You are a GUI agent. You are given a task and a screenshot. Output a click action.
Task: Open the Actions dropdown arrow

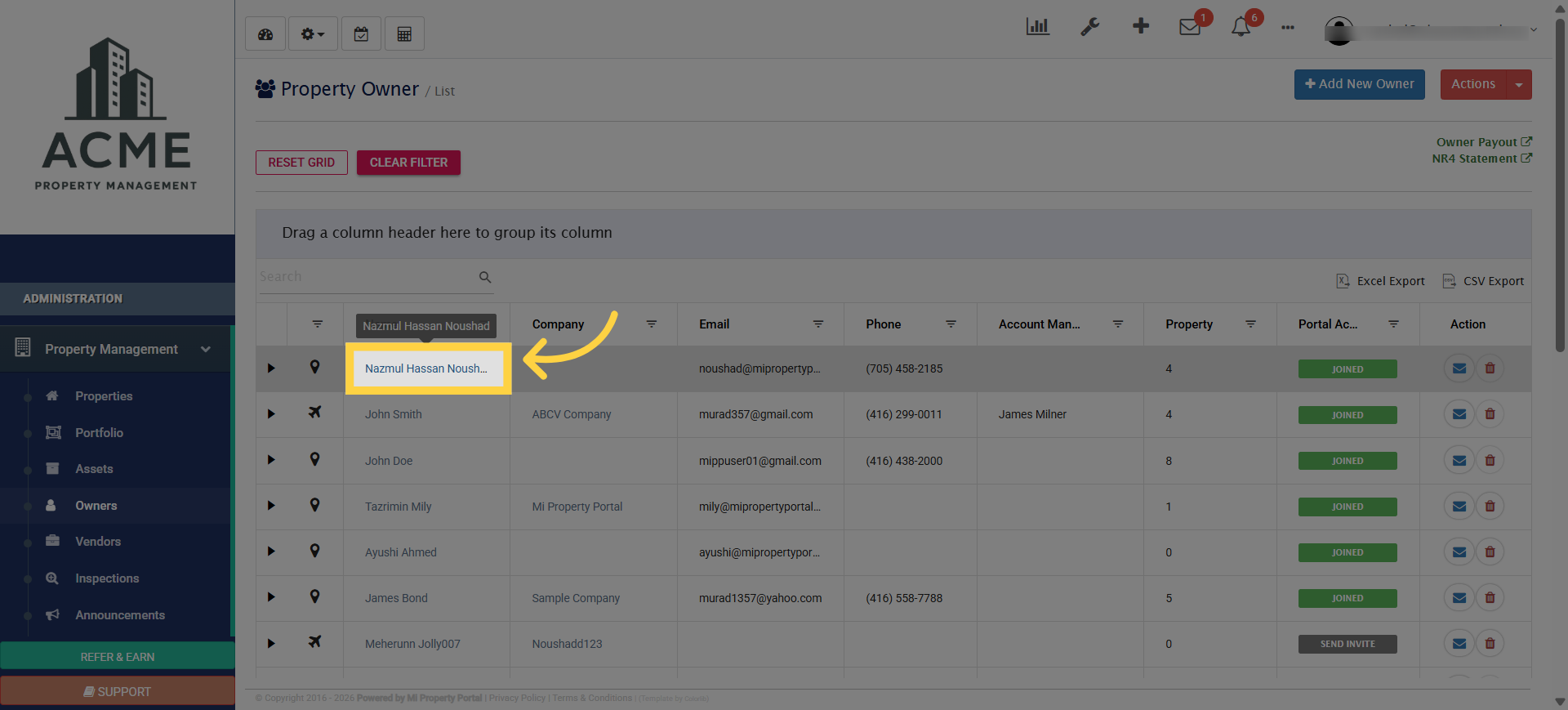point(1519,85)
